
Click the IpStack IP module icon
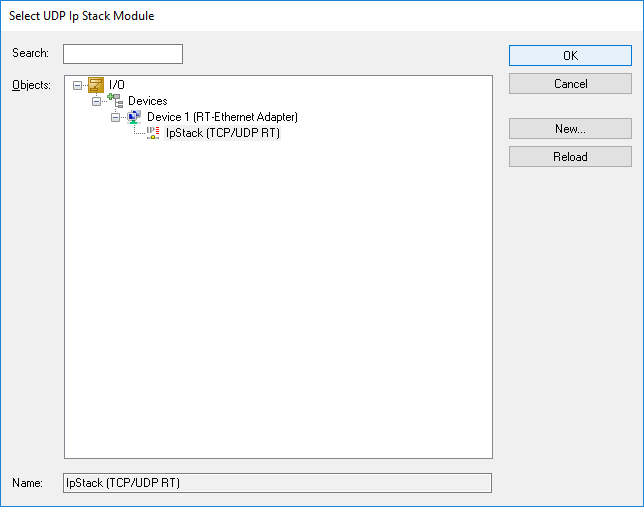(x=153, y=133)
